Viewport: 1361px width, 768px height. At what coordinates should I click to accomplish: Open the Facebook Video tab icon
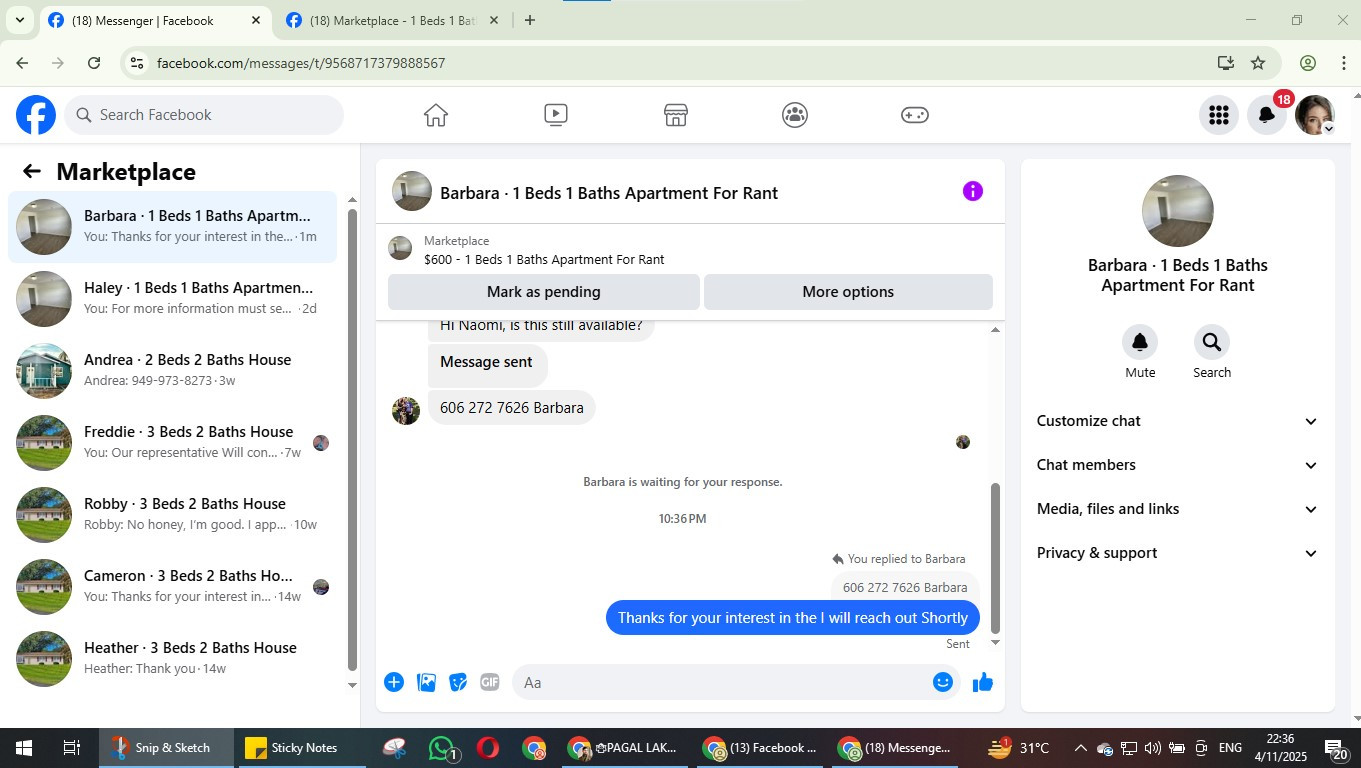[x=556, y=115]
